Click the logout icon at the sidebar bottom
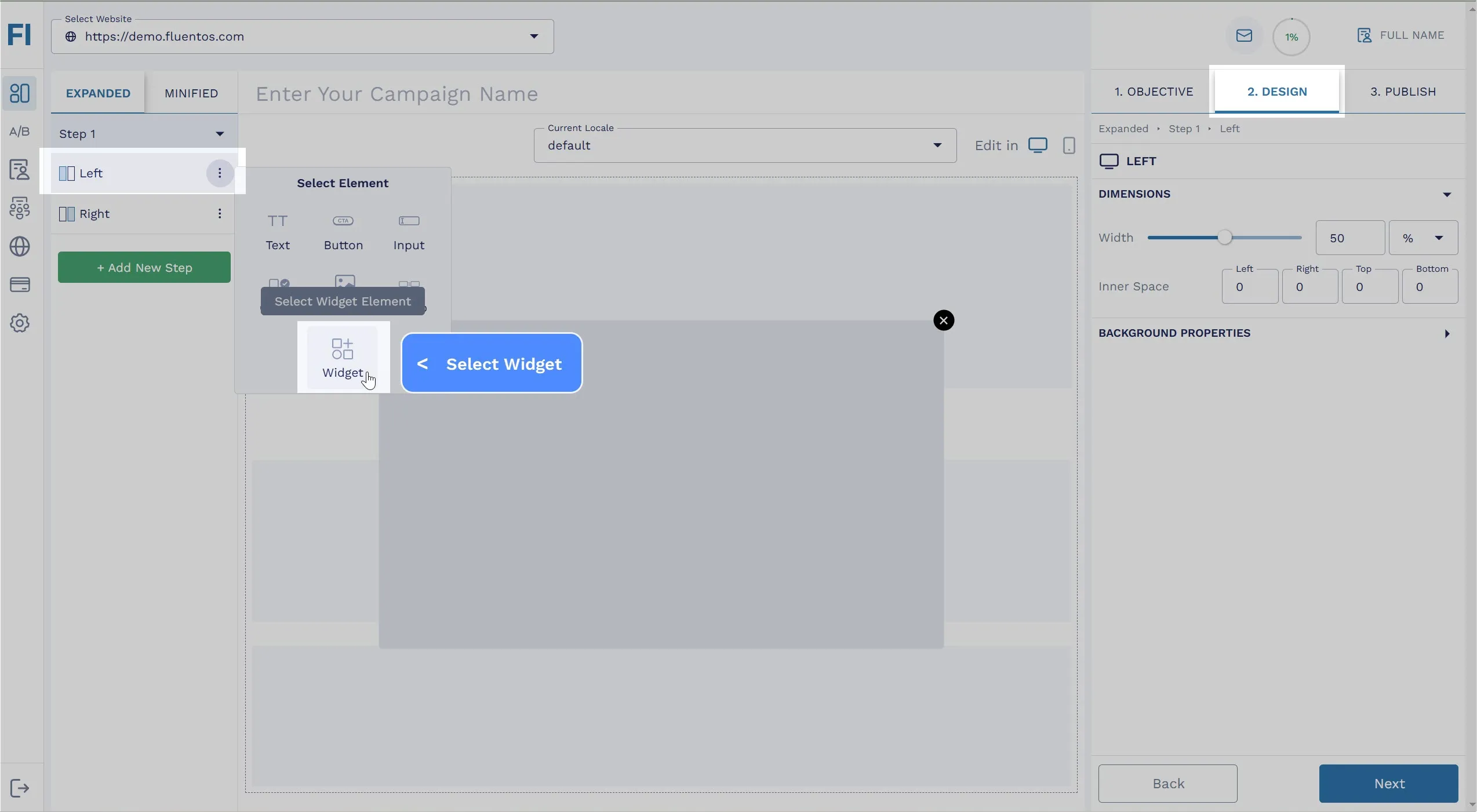 coord(20,788)
